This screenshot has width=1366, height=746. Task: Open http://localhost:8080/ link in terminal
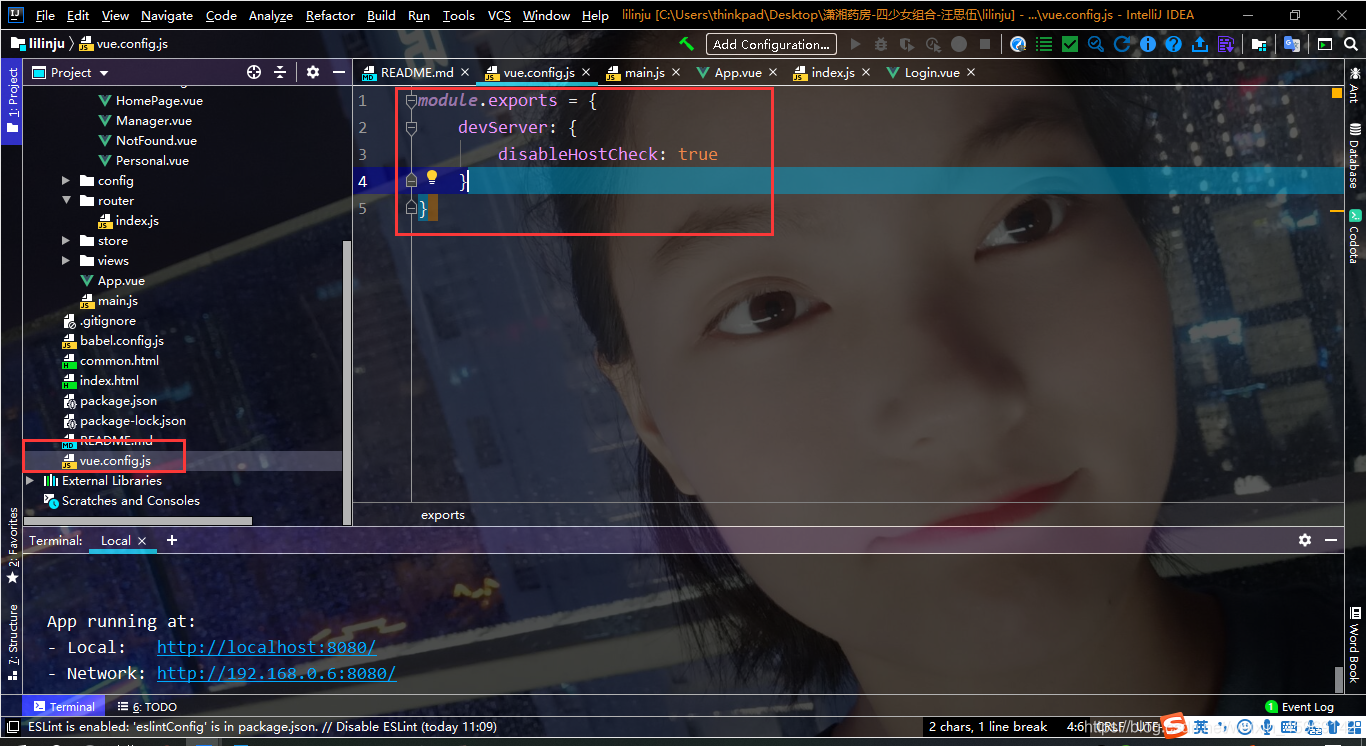266,647
